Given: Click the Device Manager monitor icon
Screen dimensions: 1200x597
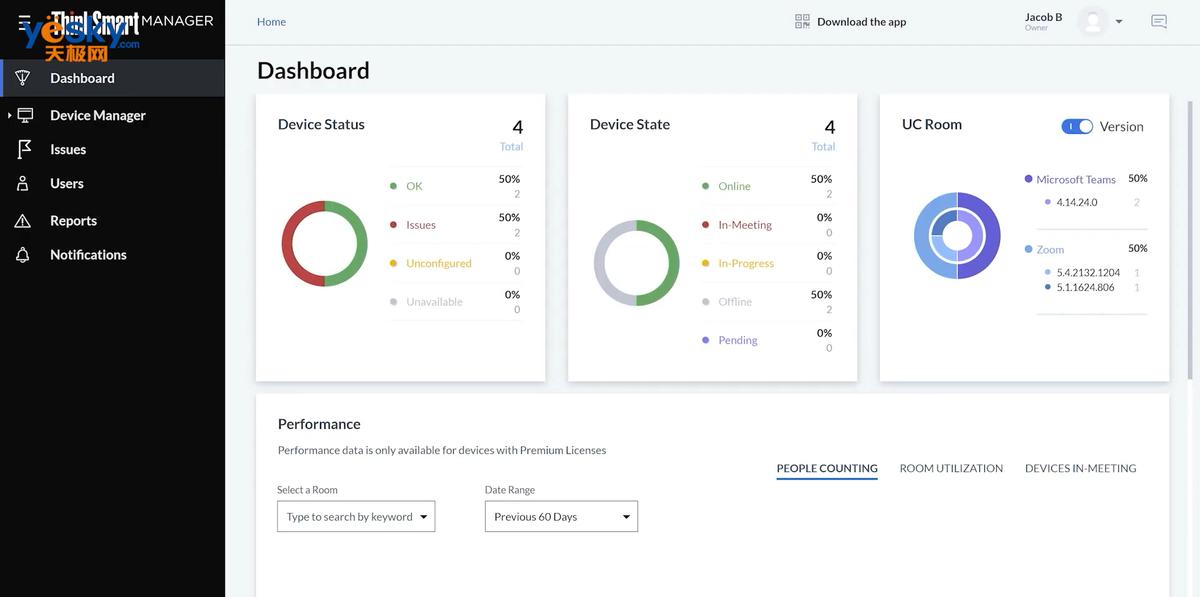Looking at the screenshot, I should 26,115.
